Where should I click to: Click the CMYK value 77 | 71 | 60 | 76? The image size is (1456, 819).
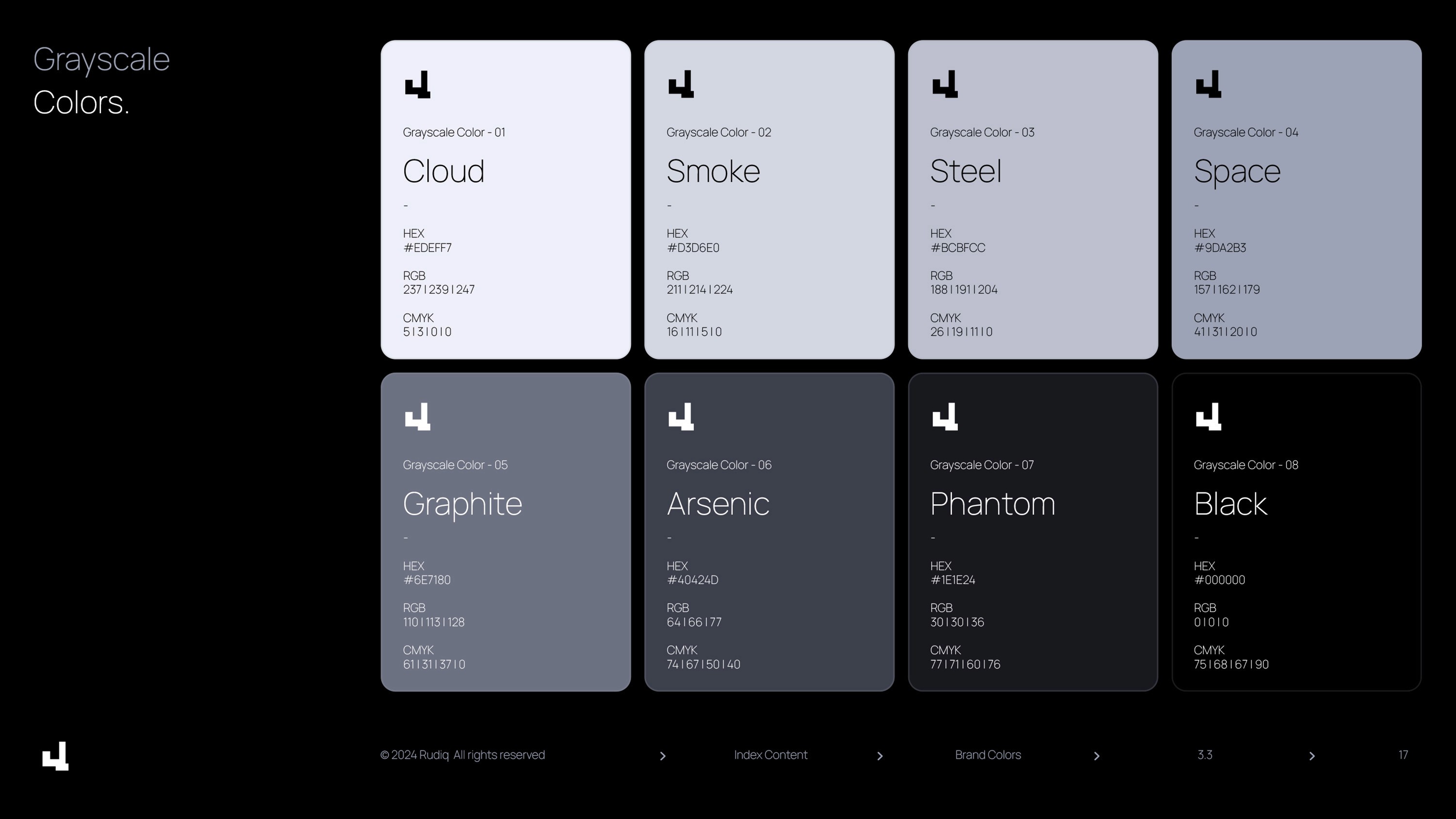click(965, 665)
